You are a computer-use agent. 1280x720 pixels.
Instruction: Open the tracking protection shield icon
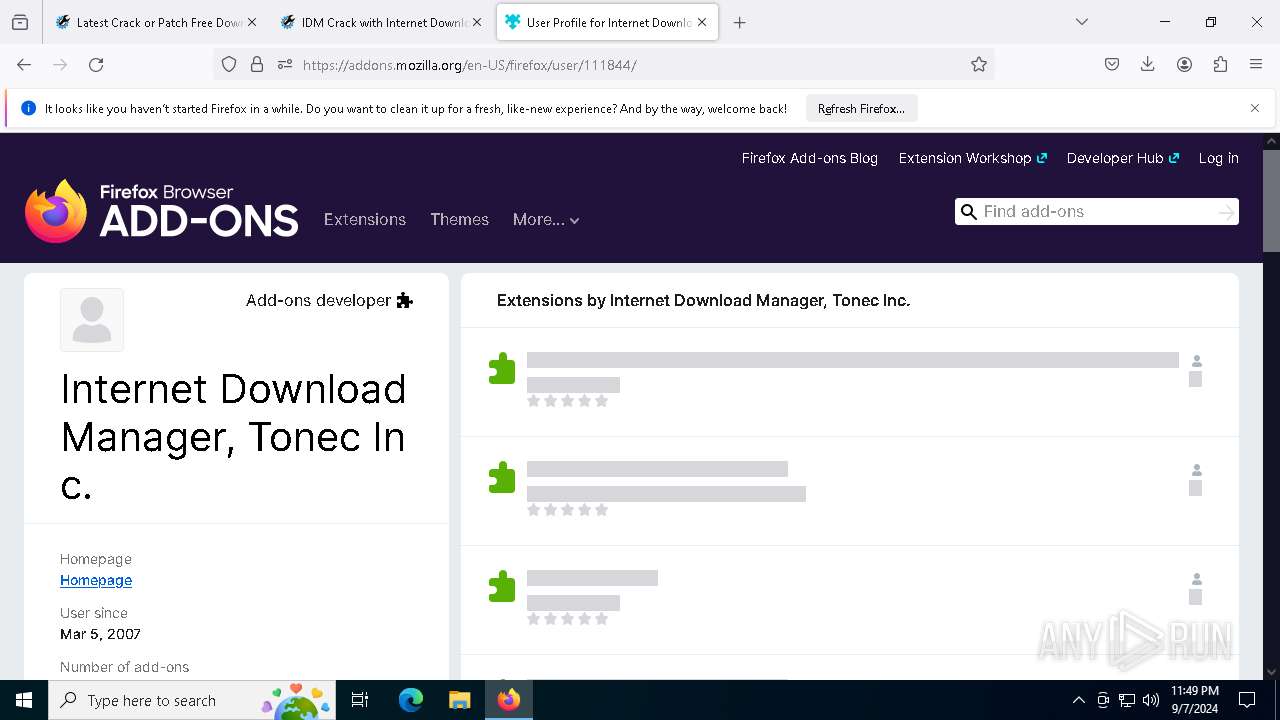pos(229,64)
